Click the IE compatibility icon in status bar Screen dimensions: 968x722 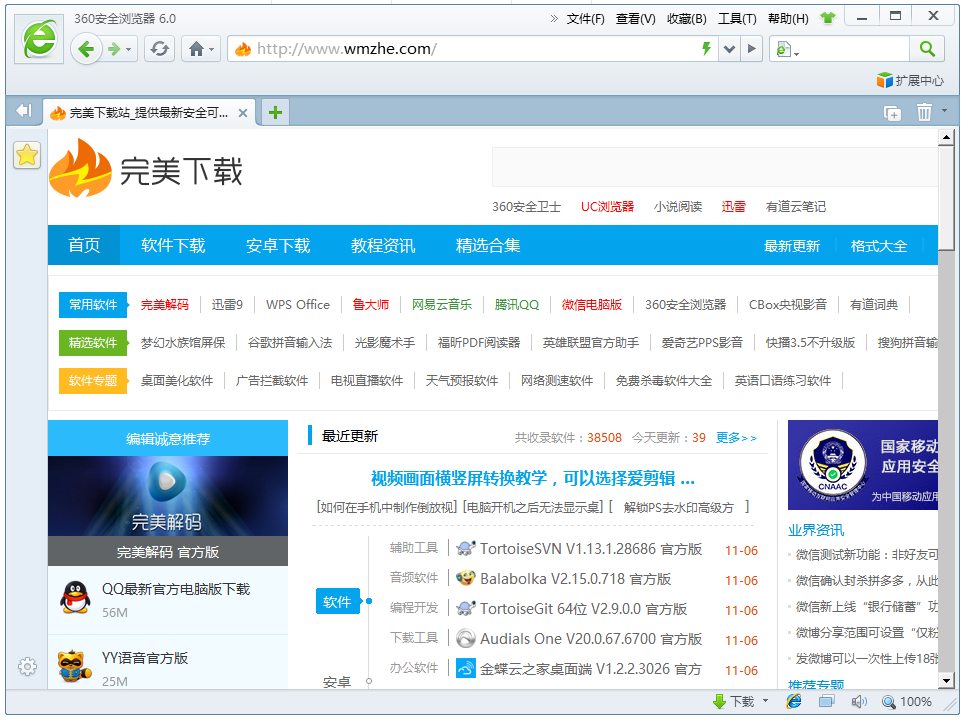793,701
